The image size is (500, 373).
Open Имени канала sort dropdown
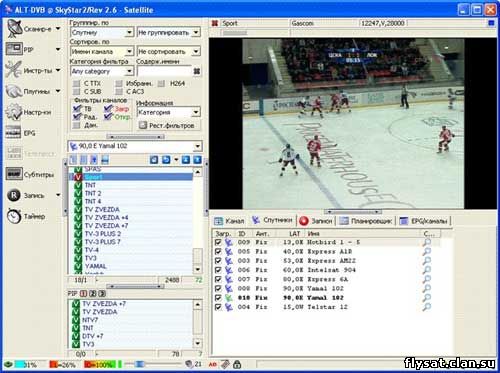pos(129,51)
